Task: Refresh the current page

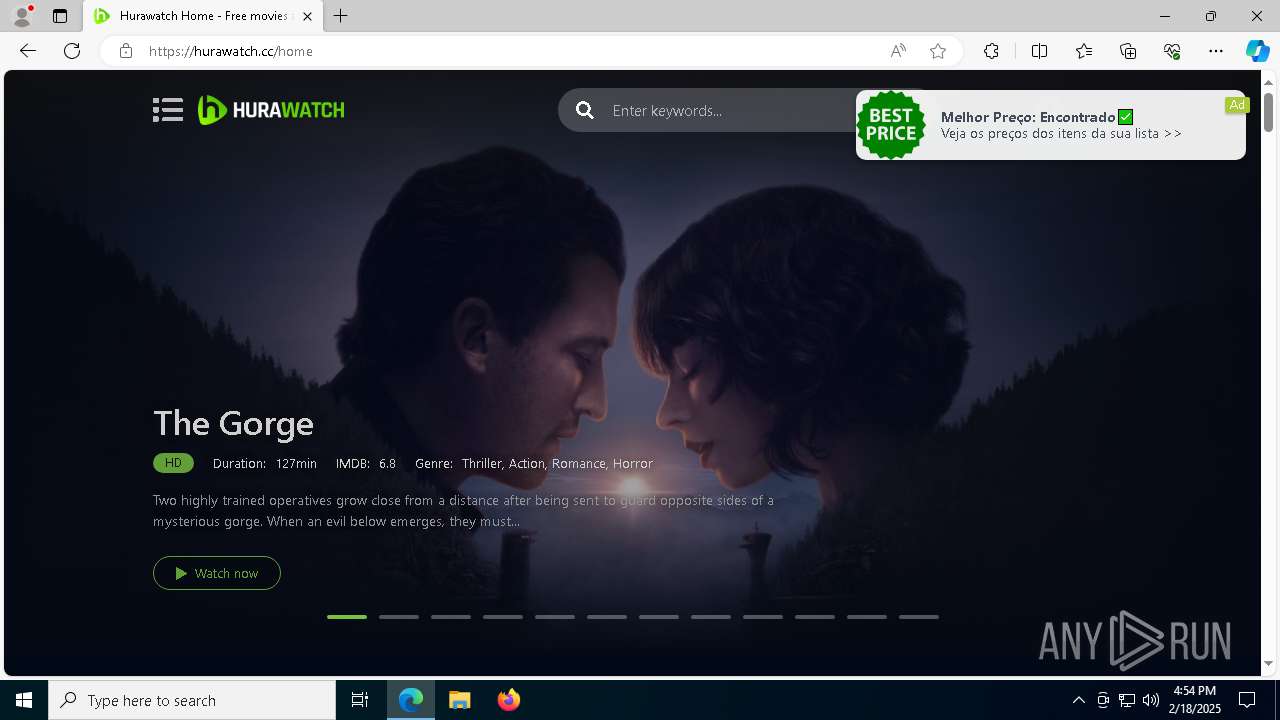Action: (72, 51)
